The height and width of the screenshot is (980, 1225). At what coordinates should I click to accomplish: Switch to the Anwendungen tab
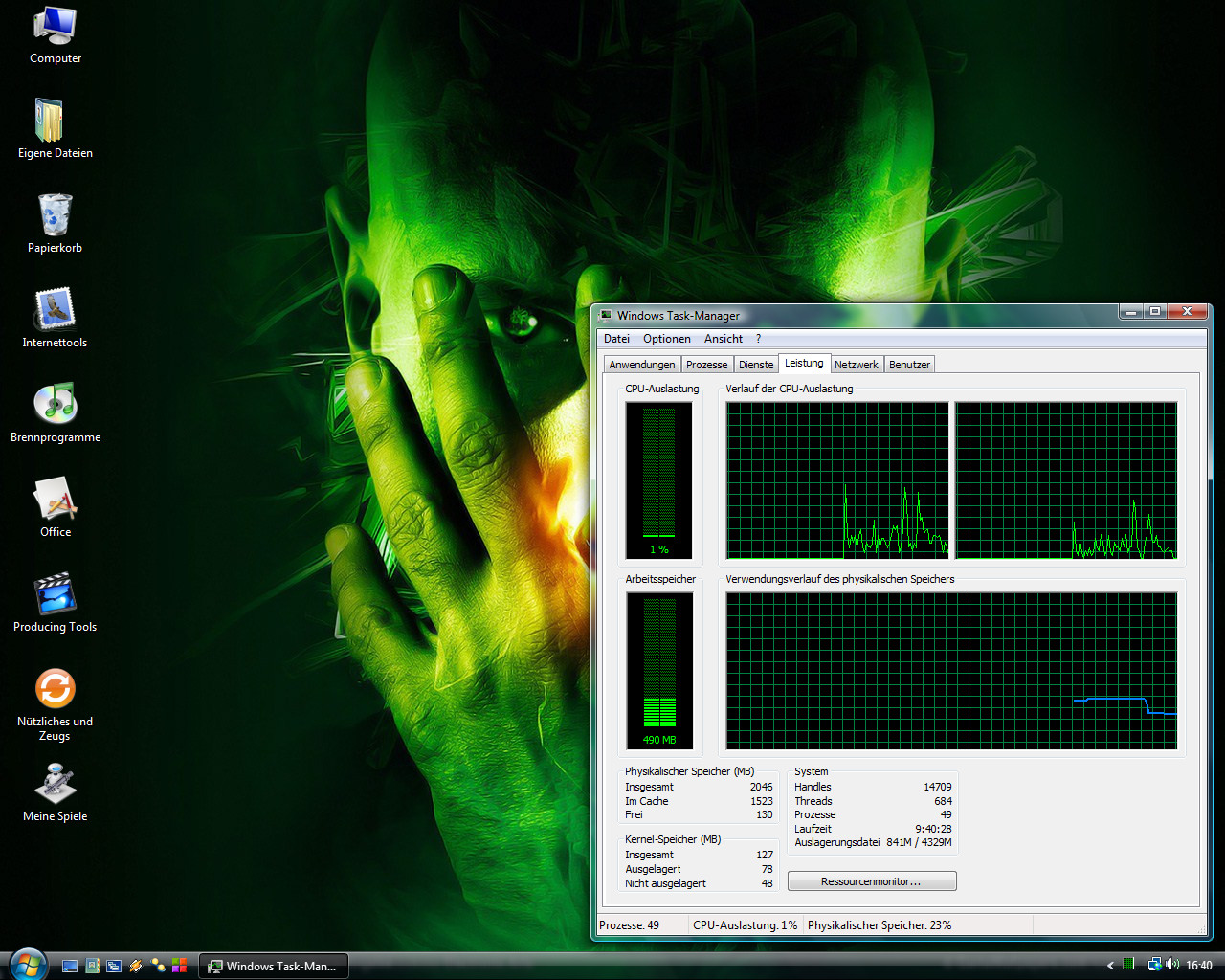(642, 365)
